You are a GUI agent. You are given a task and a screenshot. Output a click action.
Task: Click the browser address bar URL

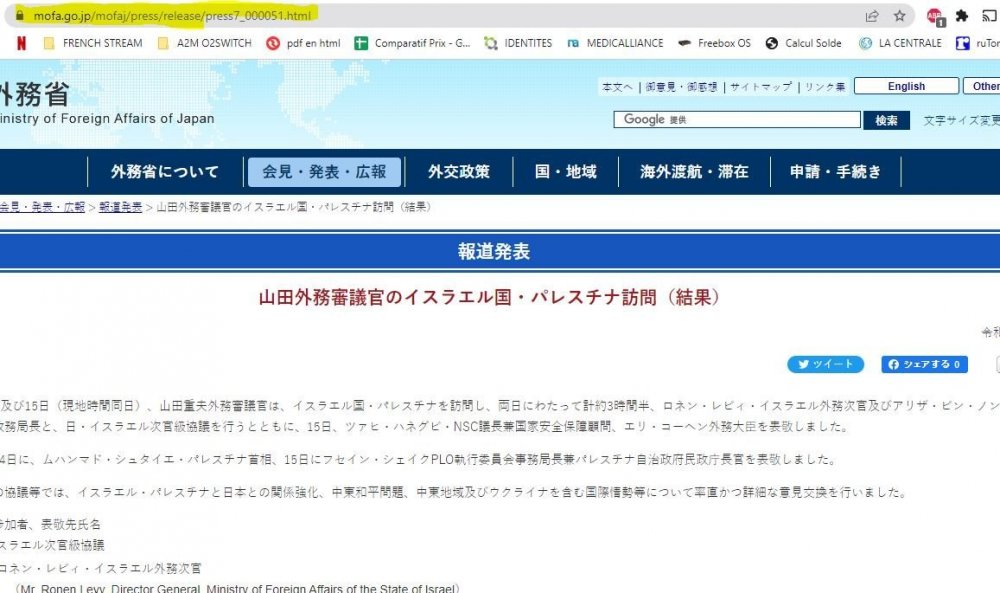coord(200,16)
